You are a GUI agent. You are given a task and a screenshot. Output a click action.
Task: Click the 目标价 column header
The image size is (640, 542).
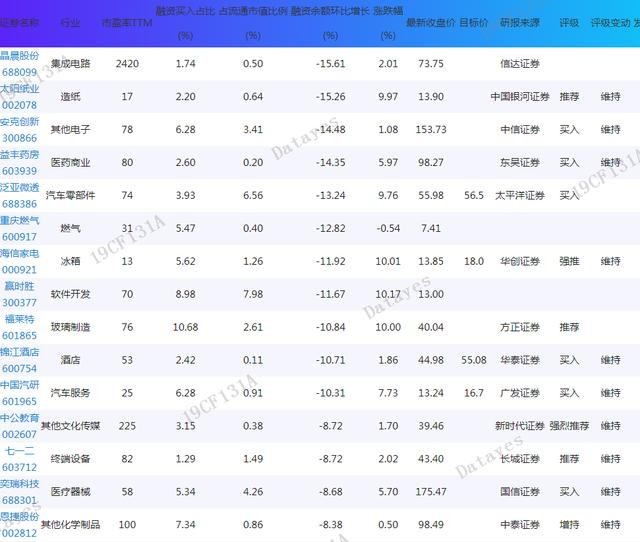point(474,22)
